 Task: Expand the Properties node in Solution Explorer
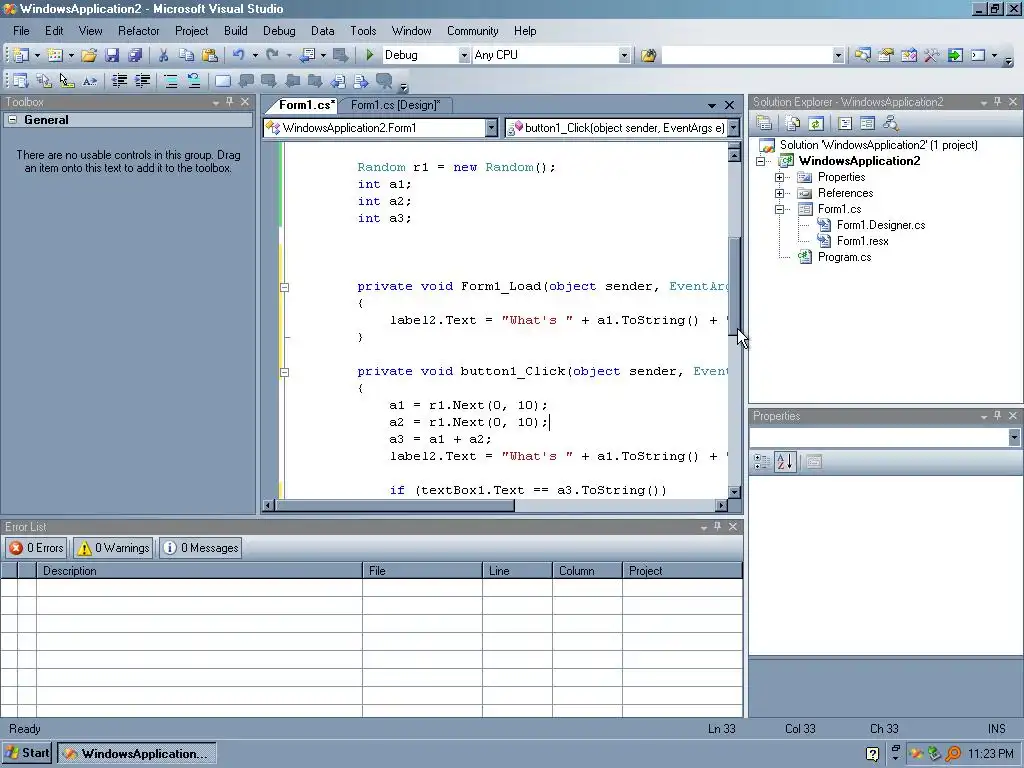pos(779,177)
